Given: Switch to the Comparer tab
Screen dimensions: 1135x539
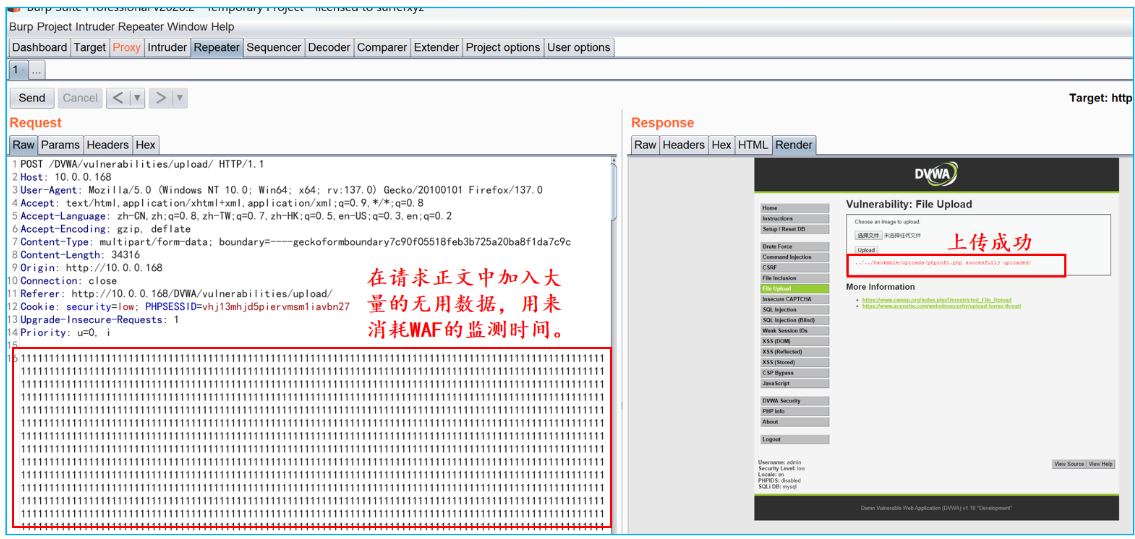Looking at the screenshot, I should tap(382, 48).
